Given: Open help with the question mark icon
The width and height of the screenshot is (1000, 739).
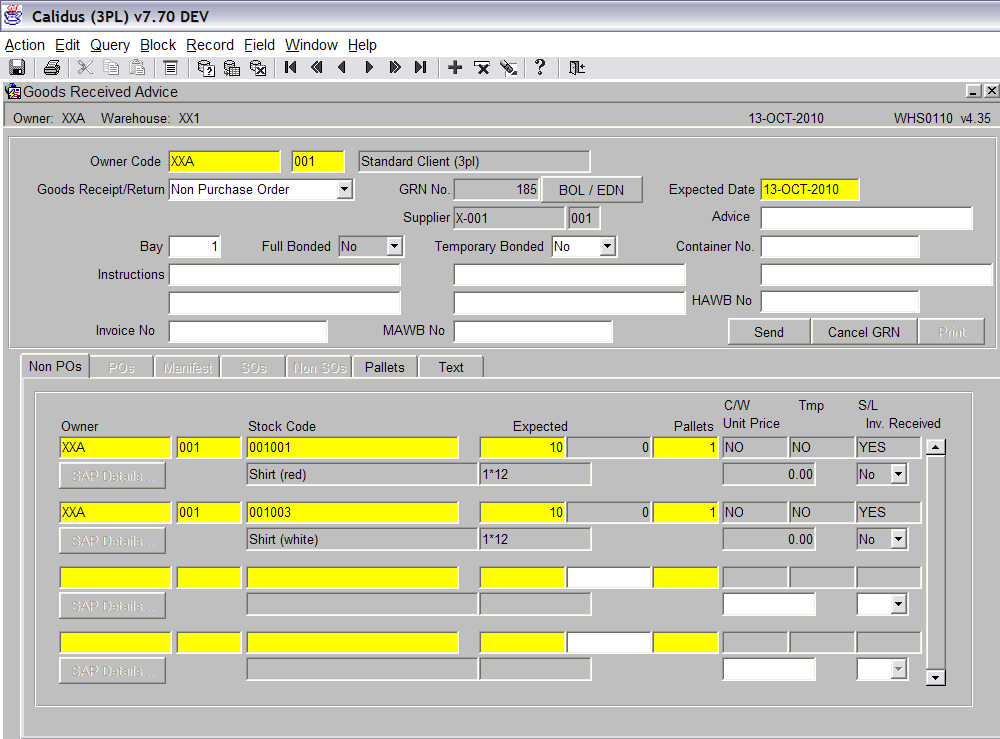Looking at the screenshot, I should pos(540,68).
